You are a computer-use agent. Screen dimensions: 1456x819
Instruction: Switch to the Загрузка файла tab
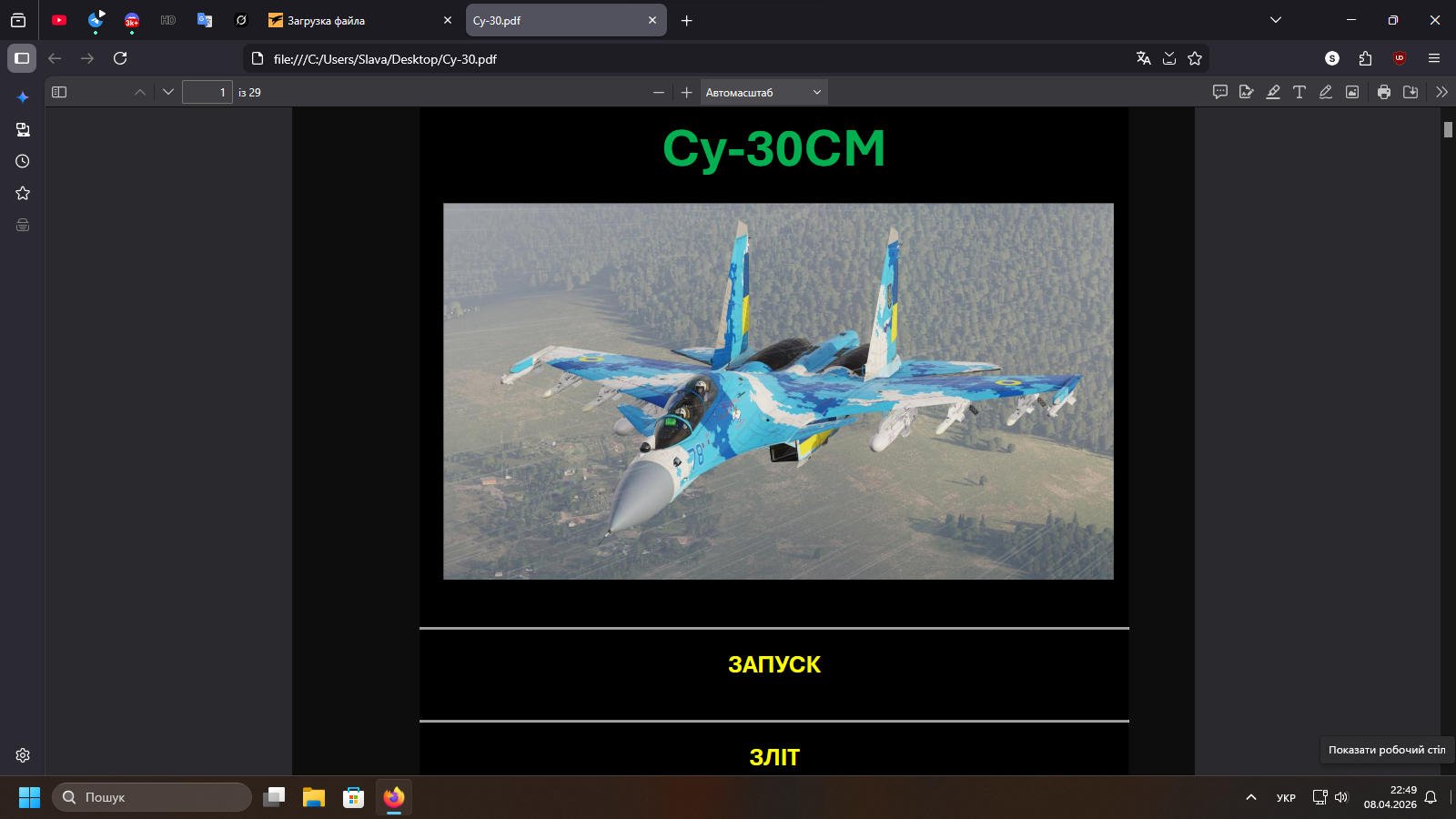tap(360, 20)
